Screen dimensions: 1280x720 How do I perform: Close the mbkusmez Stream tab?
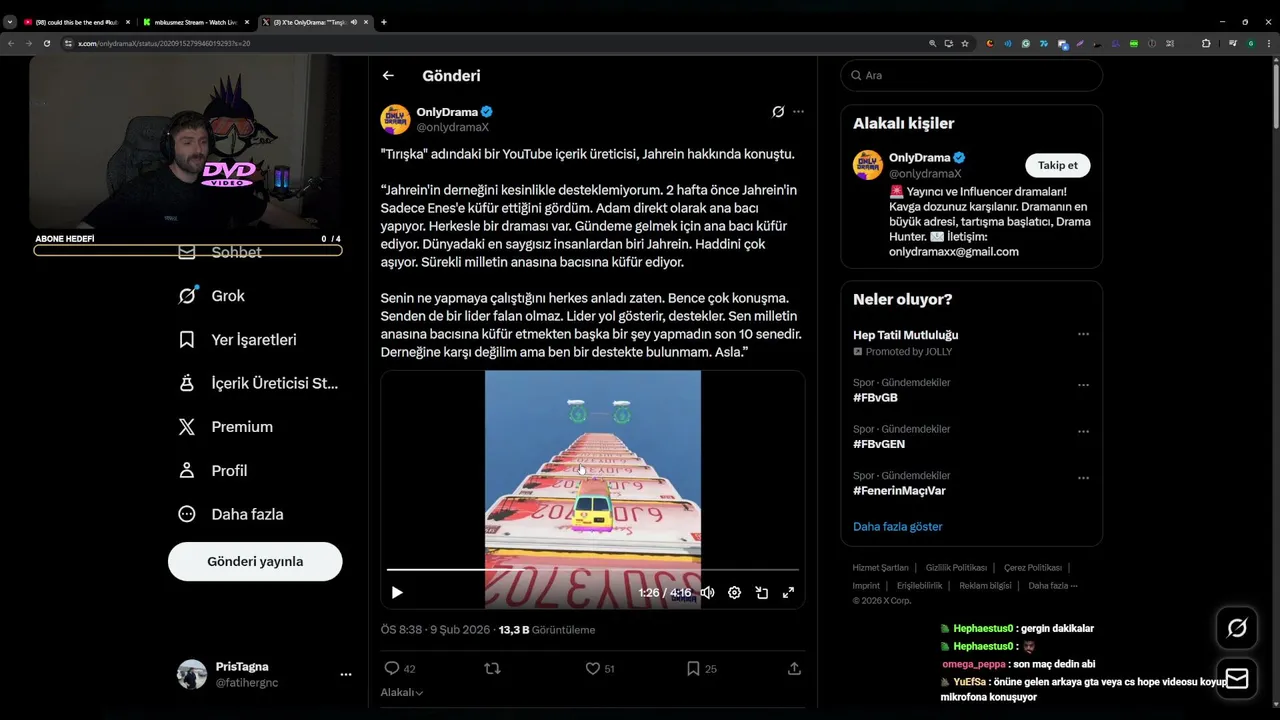(x=247, y=22)
